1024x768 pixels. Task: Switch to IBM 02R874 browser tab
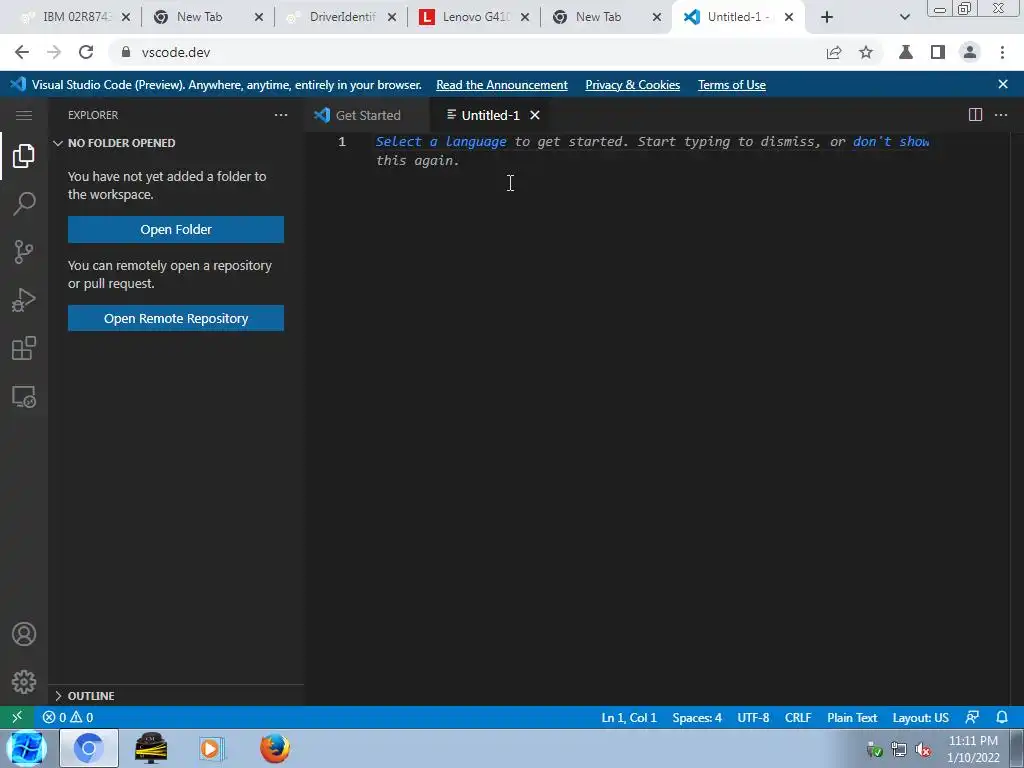click(76, 17)
